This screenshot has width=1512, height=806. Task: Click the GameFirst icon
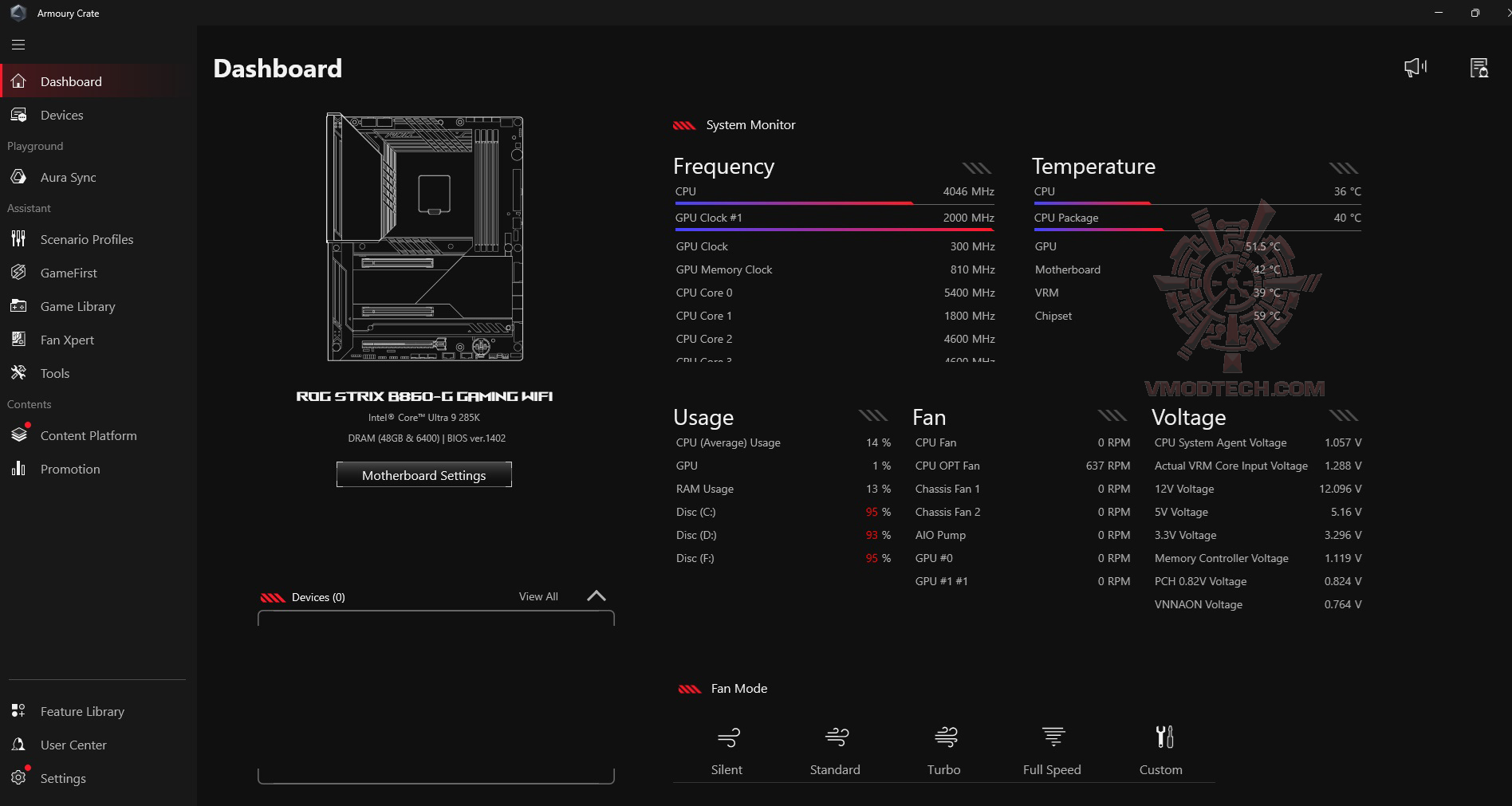18,273
